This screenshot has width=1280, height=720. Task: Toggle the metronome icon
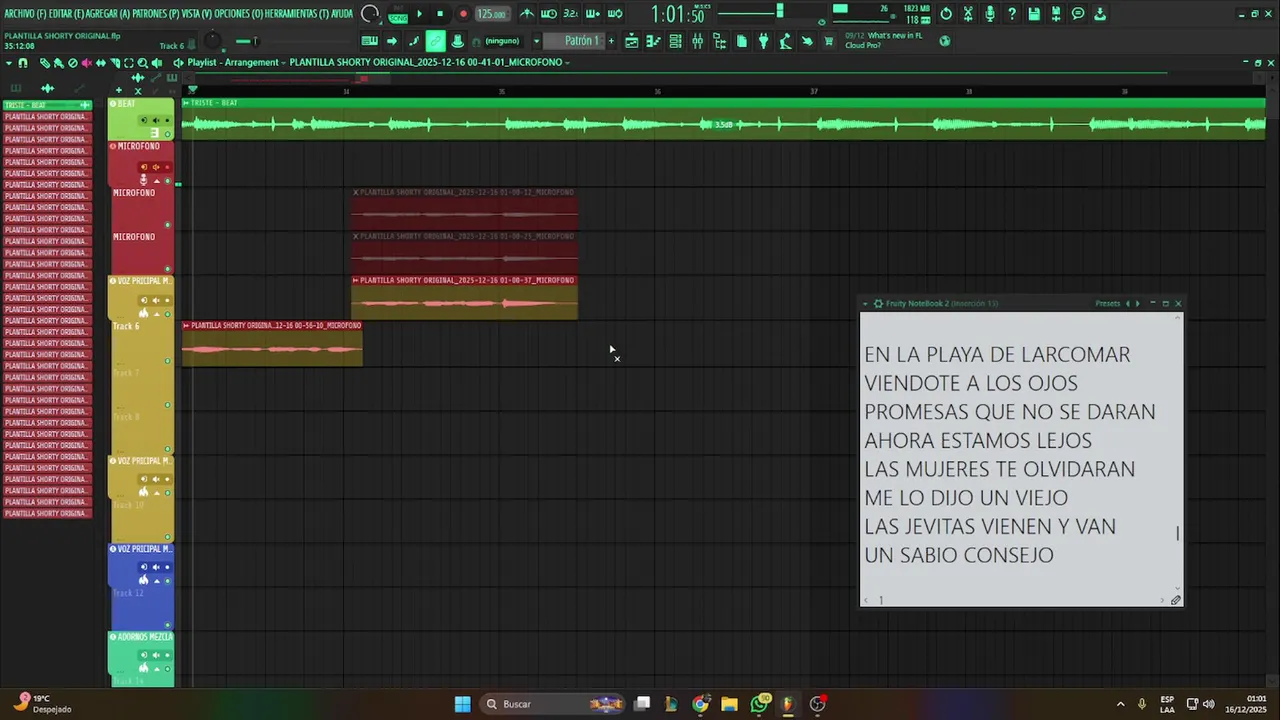[527, 14]
